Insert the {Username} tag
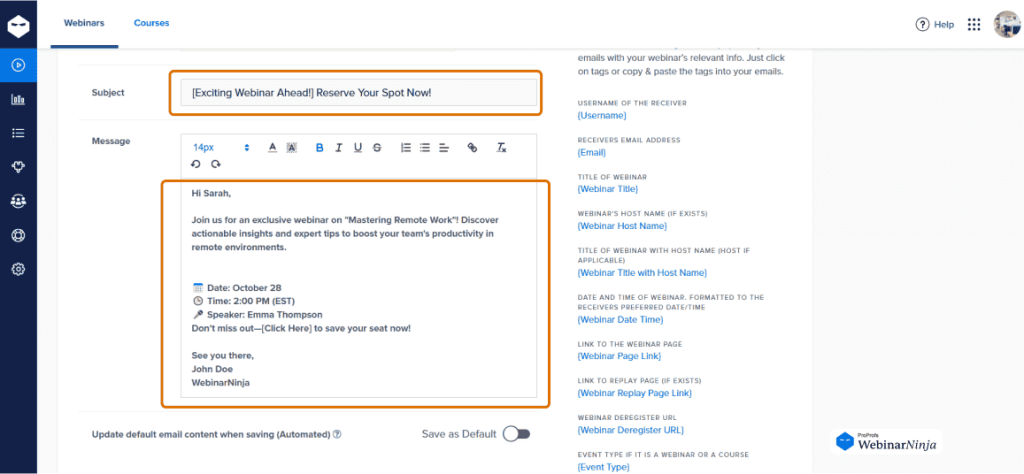Viewport: 1024px width, 474px height. [602, 115]
